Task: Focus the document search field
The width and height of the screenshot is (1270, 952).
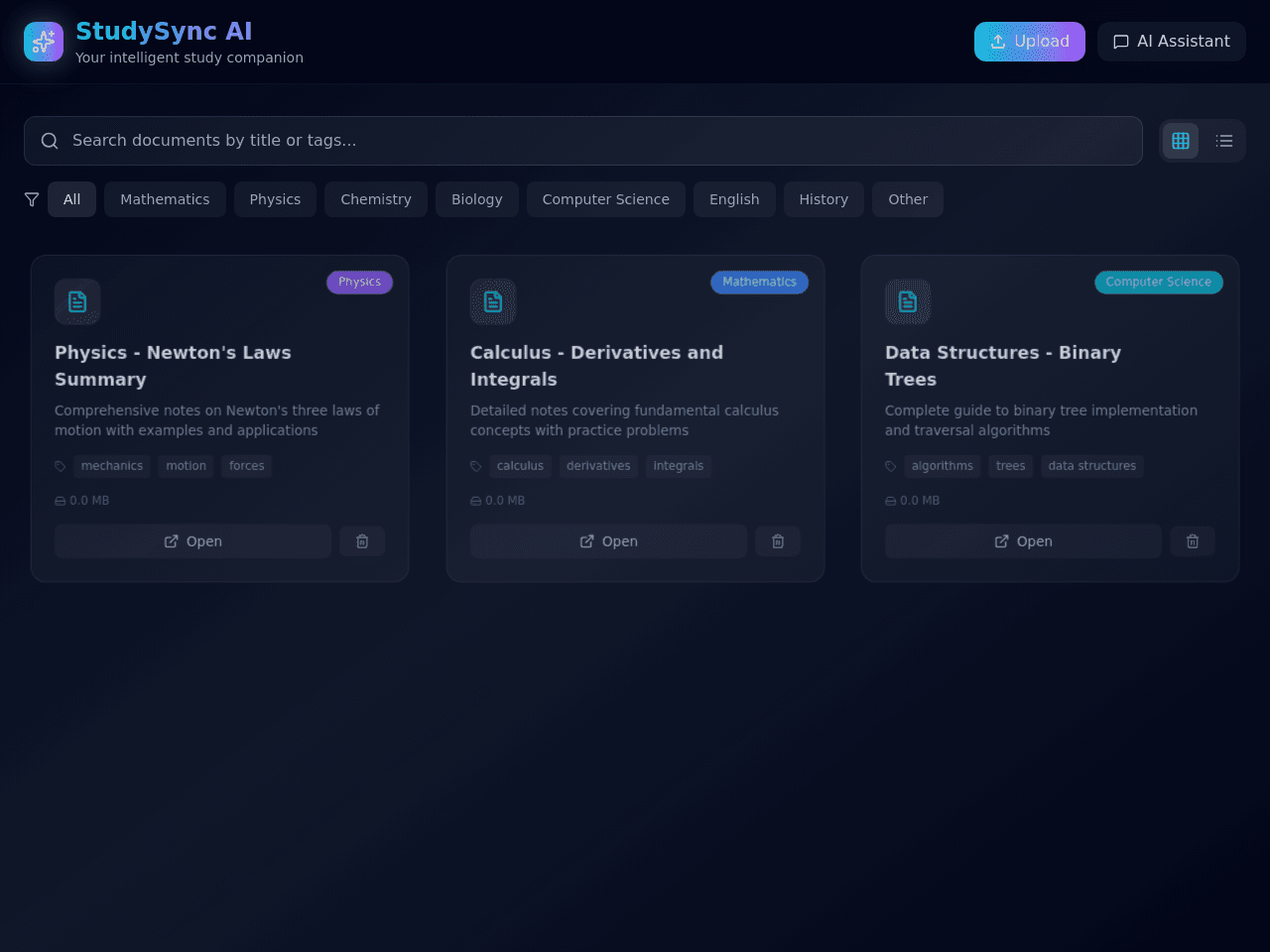Action: point(583,141)
